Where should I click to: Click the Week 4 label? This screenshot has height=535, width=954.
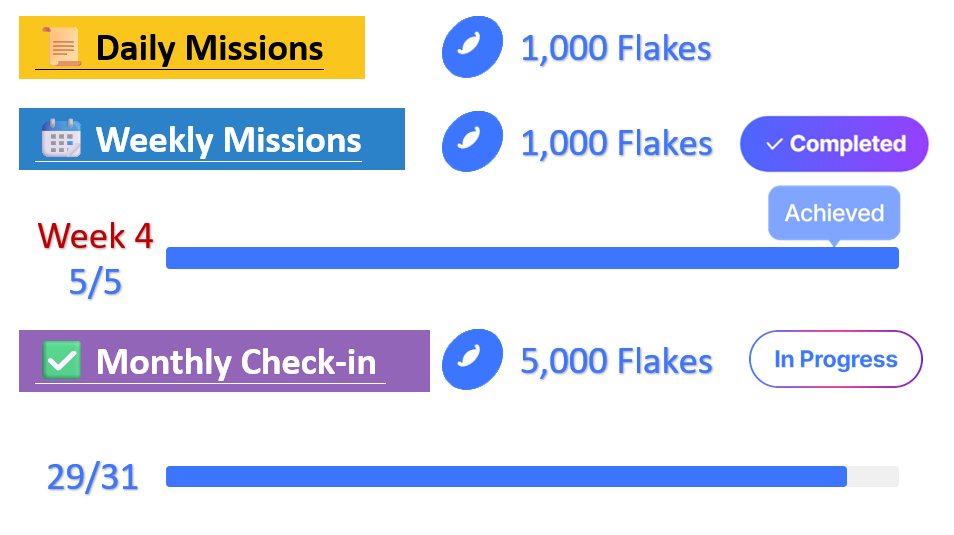tap(95, 236)
